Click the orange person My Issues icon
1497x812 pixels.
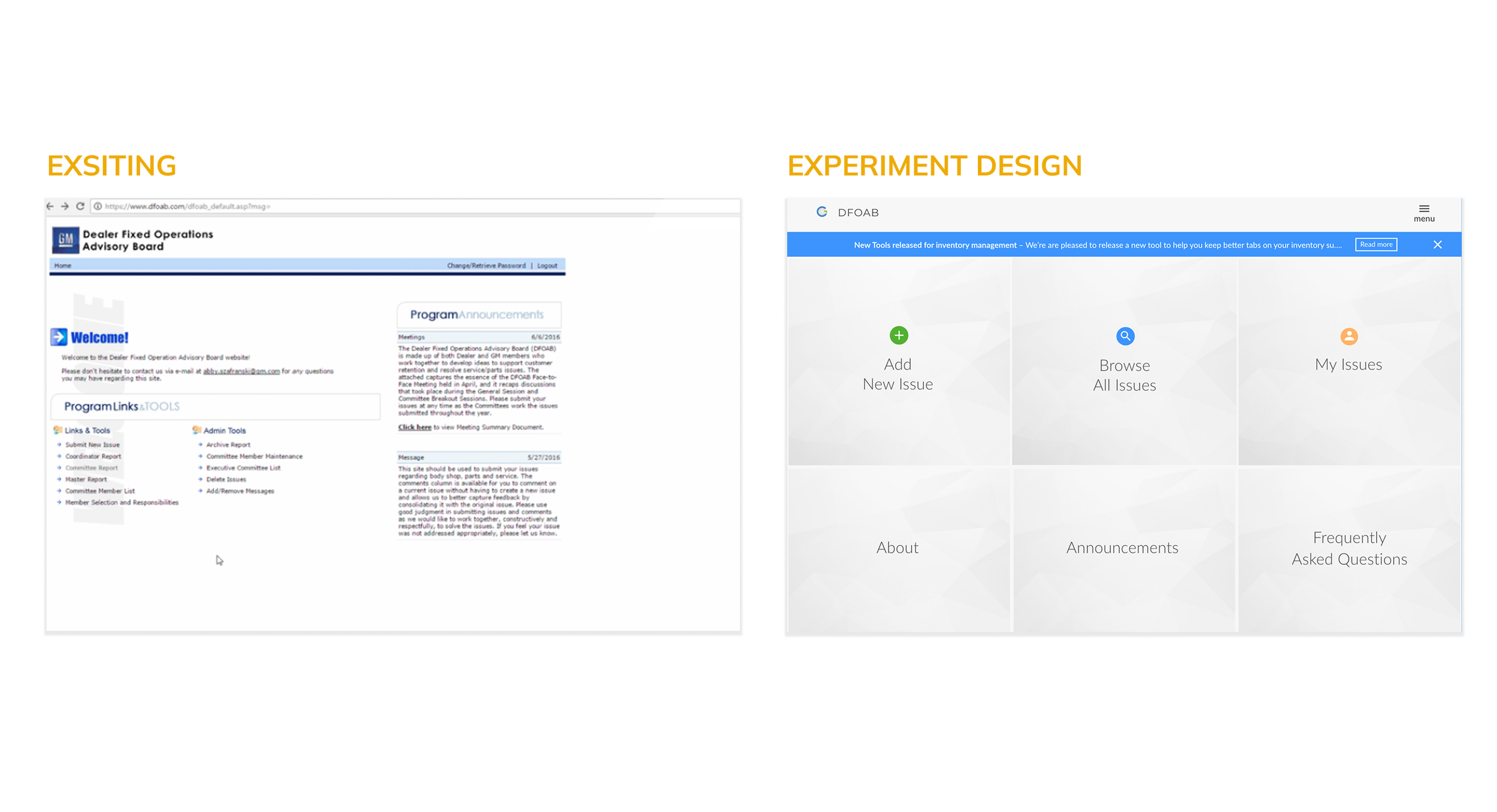(x=1348, y=336)
